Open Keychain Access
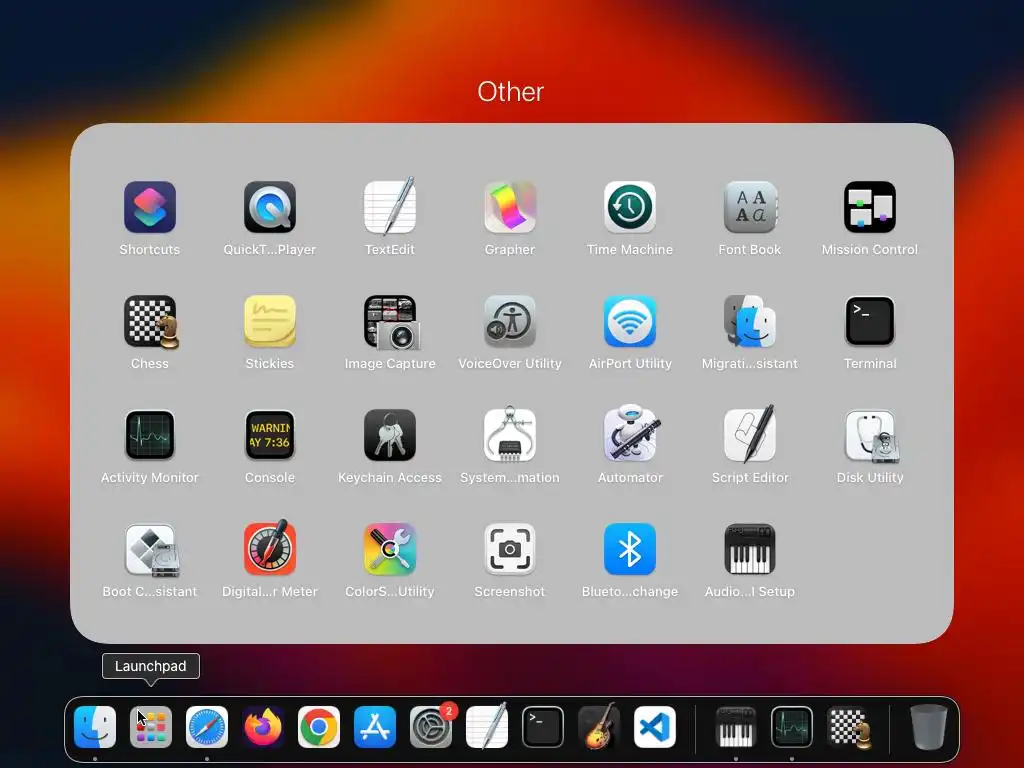 (x=390, y=435)
